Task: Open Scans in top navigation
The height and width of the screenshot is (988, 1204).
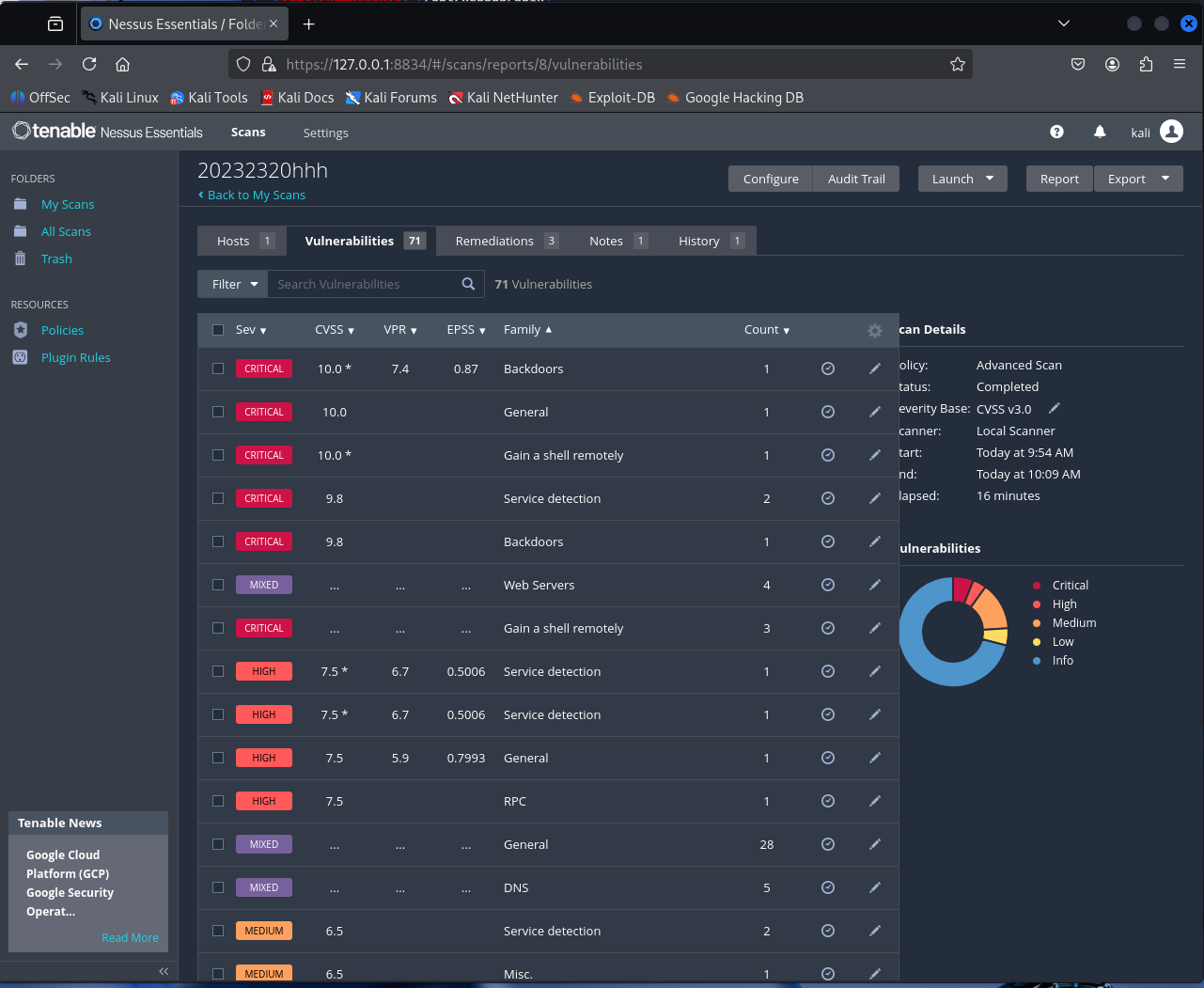Action: tap(248, 133)
